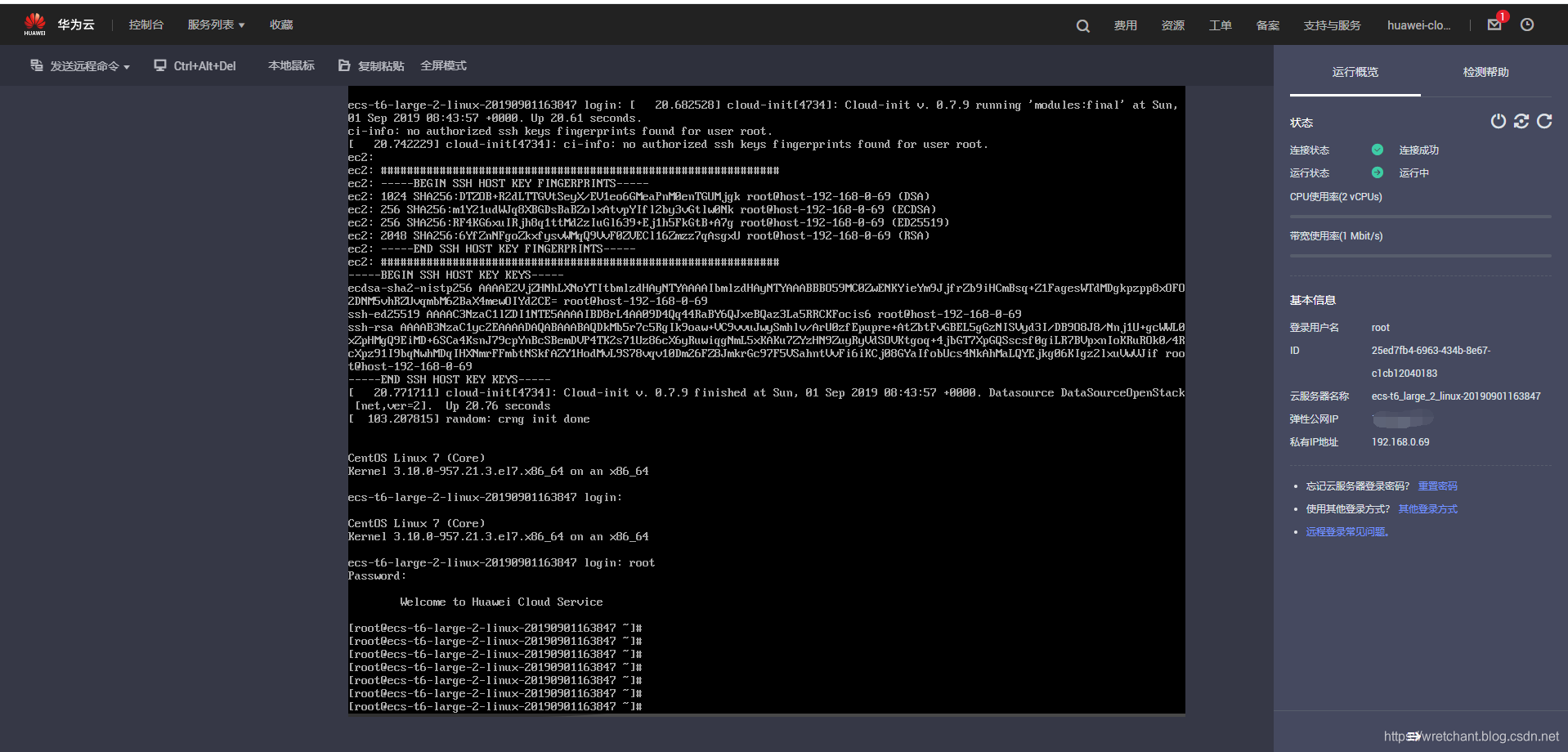Image resolution: width=1568 pixels, height=752 pixels.
Task: Switch to 全屏模式 full screen
Action: [443, 66]
